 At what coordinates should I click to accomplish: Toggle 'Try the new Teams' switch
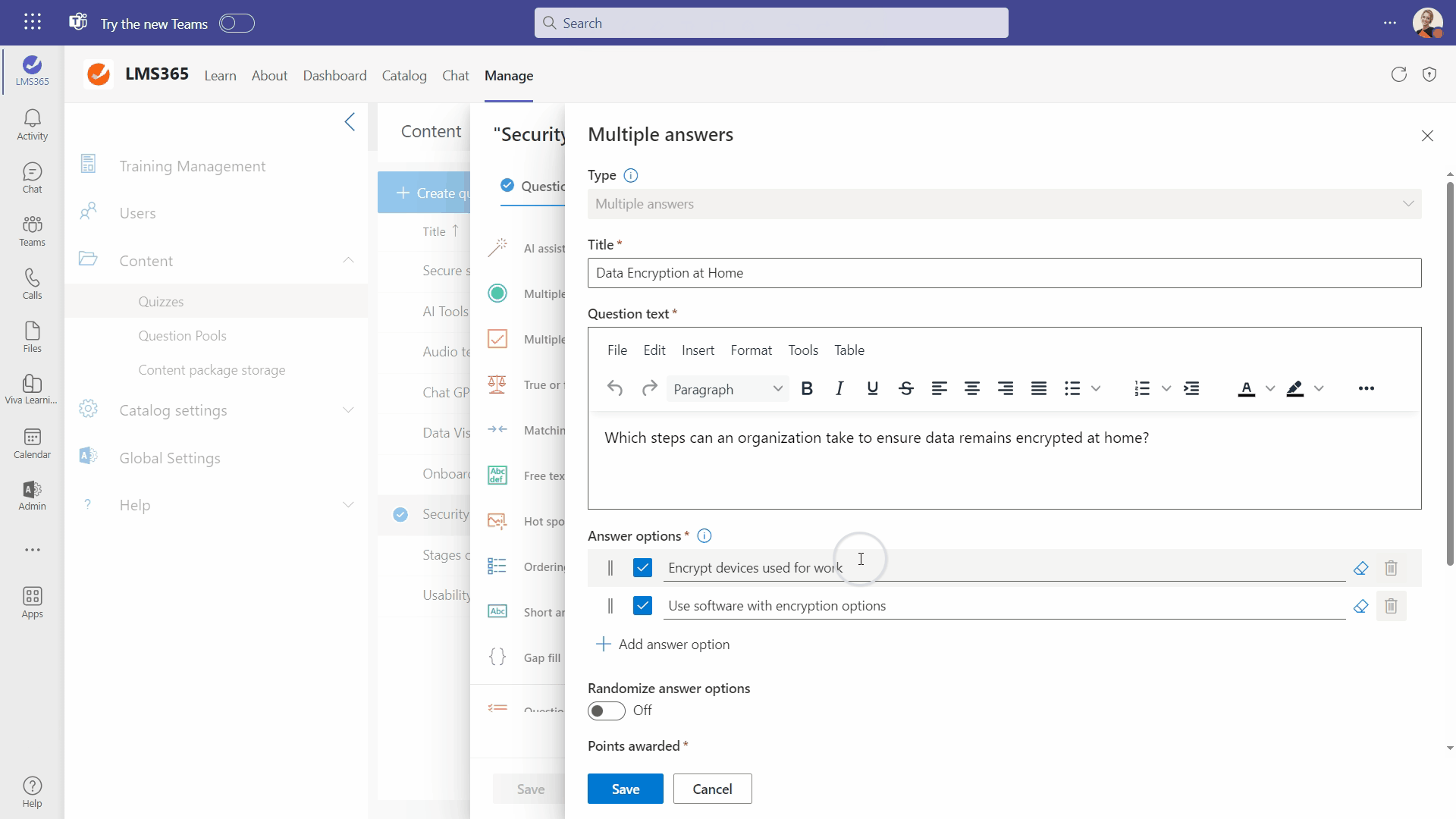[237, 24]
